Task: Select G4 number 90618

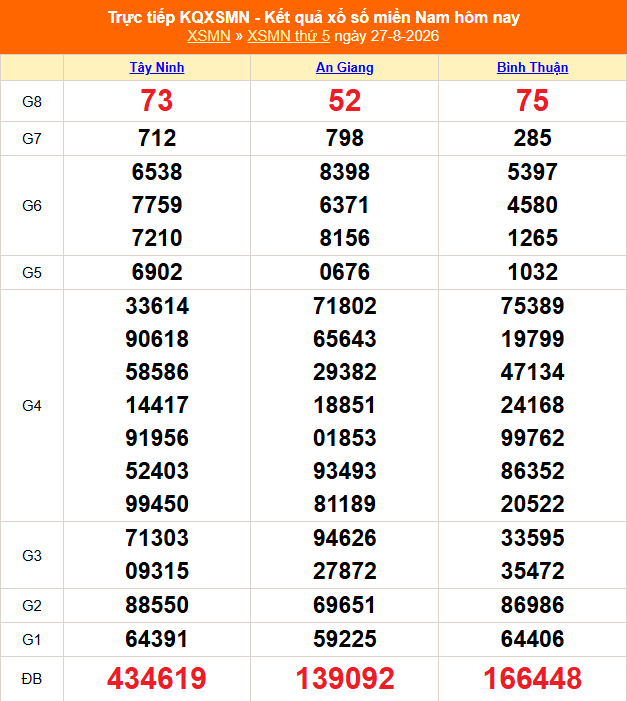Action: [157, 339]
